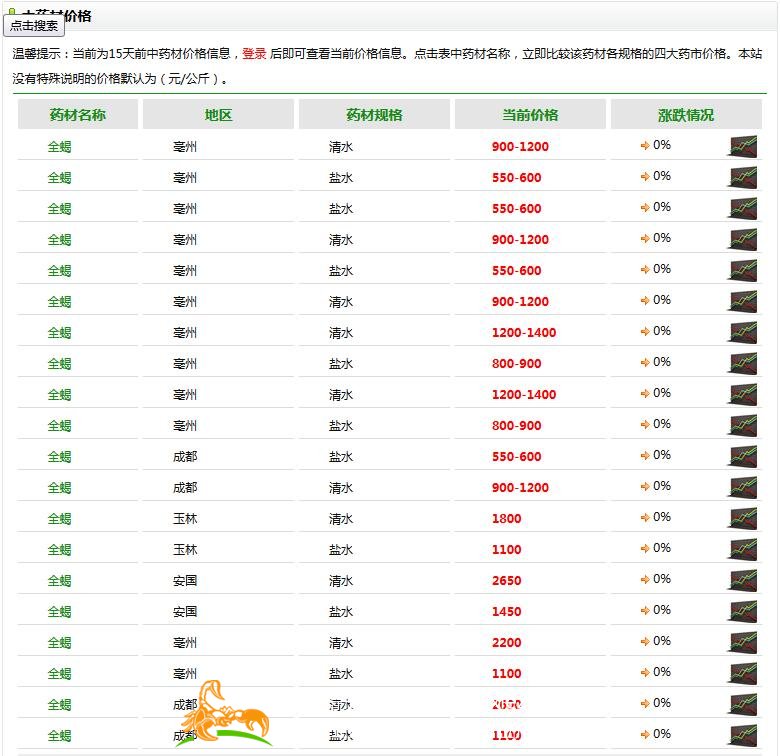Viewport: 780px width, 756px height.
Task: Show price chart icon for 玉林 盐水 1100 row
Action: (743, 549)
